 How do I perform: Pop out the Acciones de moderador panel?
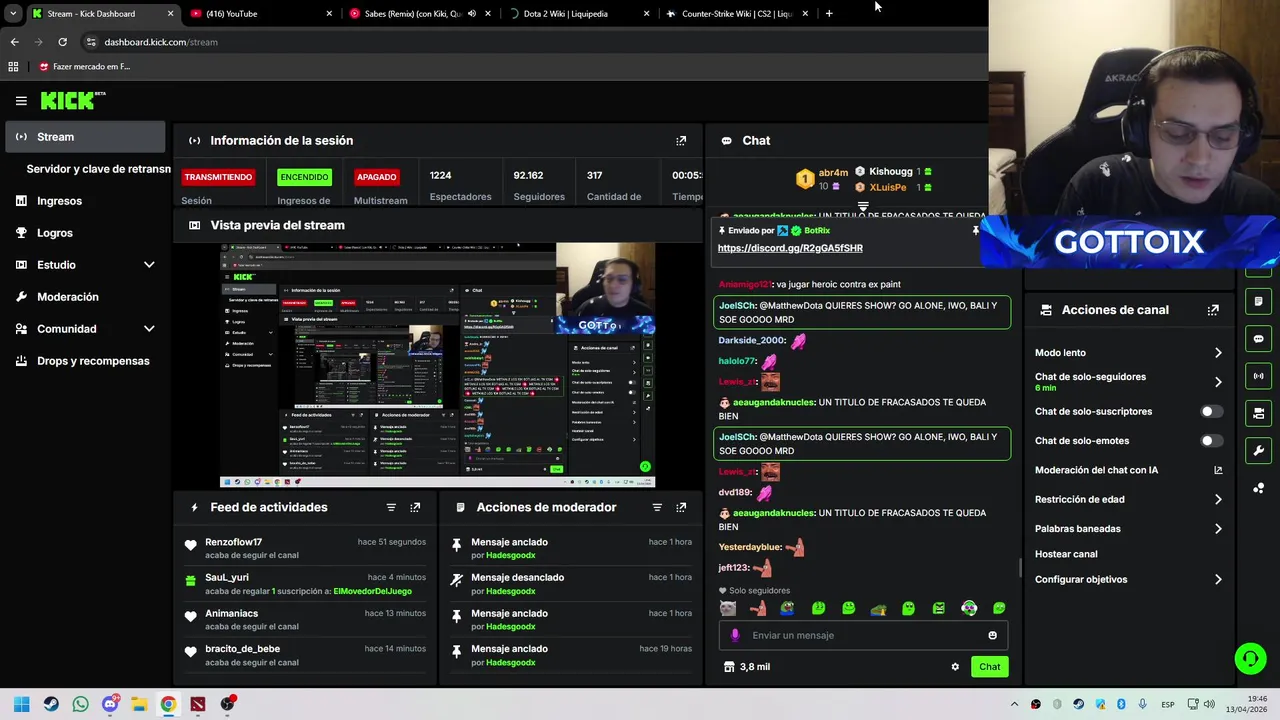pos(681,508)
